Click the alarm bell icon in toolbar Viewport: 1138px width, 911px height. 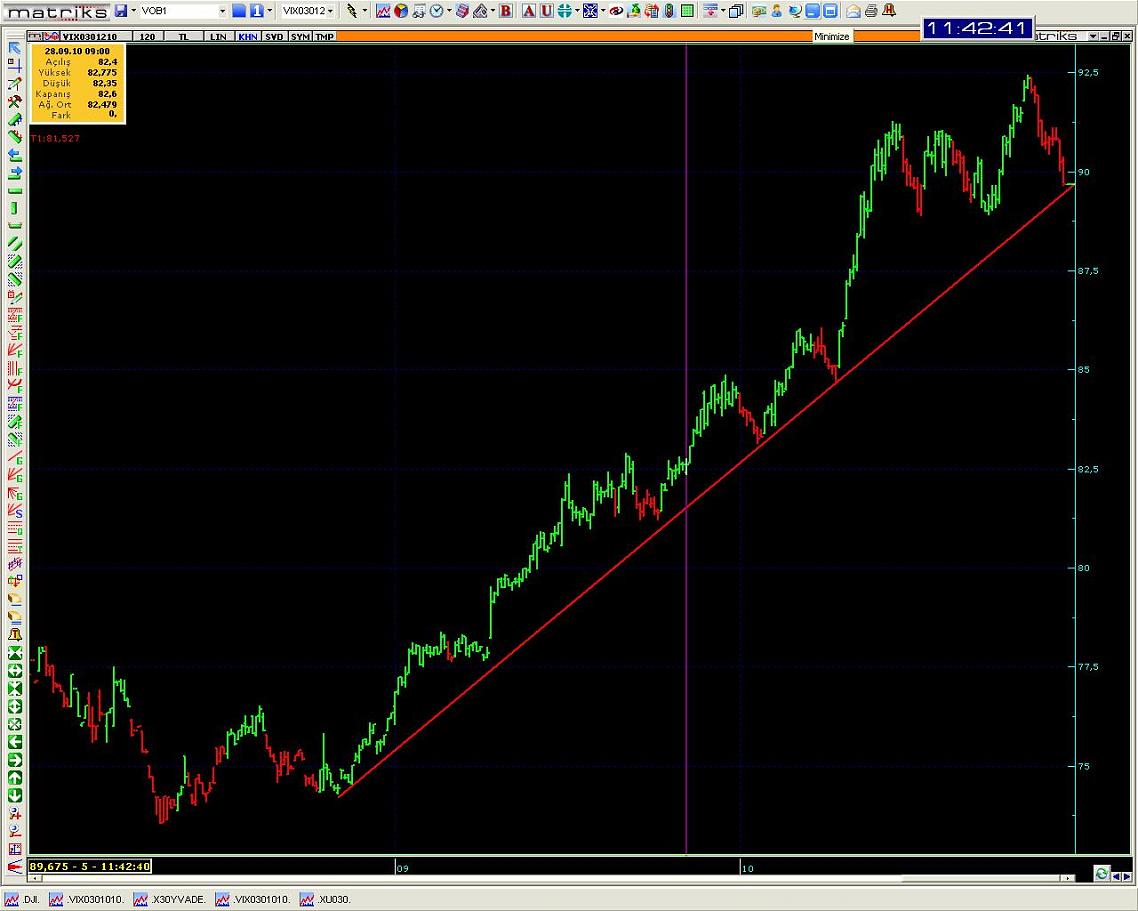click(x=888, y=11)
